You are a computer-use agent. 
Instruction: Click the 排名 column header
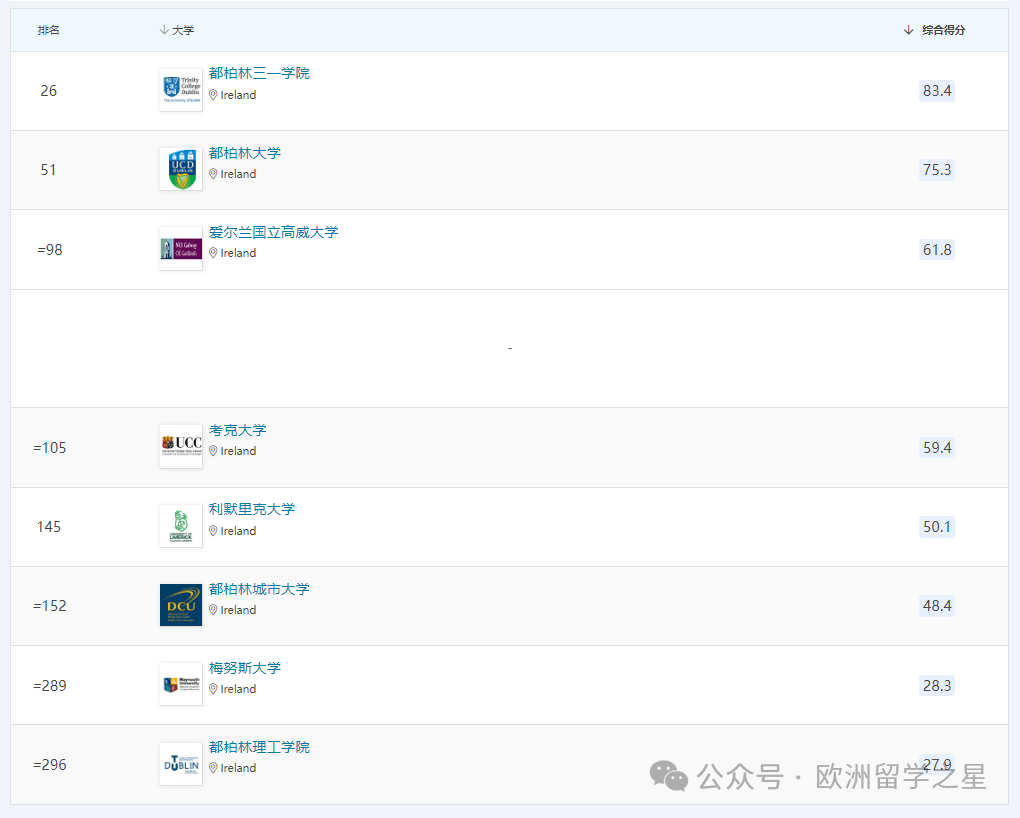[x=49, y=30]
